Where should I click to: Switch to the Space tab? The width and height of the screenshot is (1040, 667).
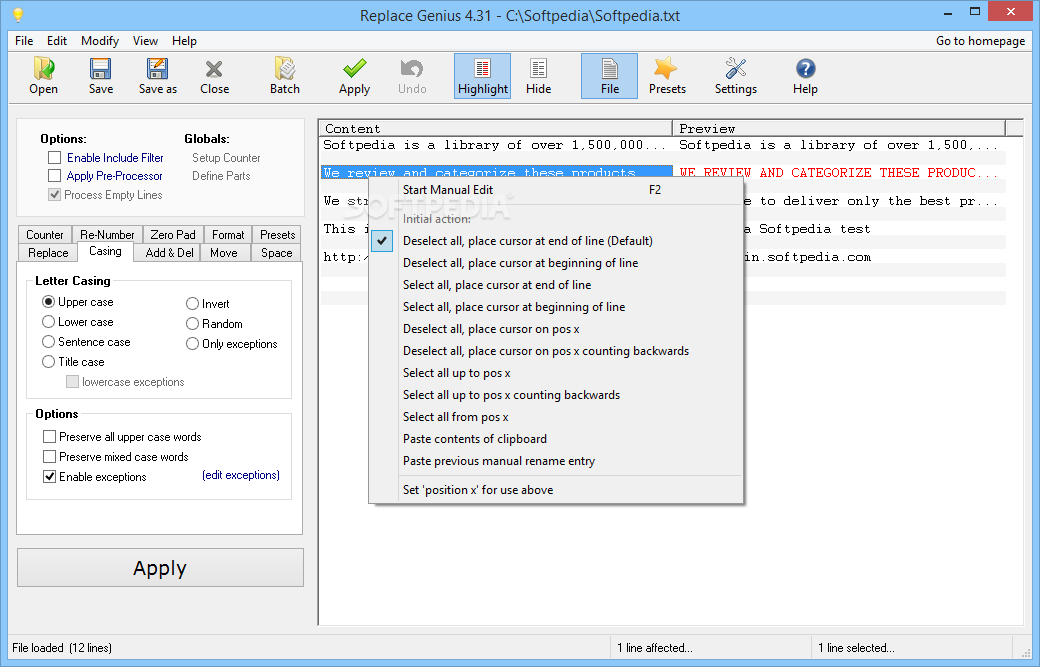coord(277,253)
